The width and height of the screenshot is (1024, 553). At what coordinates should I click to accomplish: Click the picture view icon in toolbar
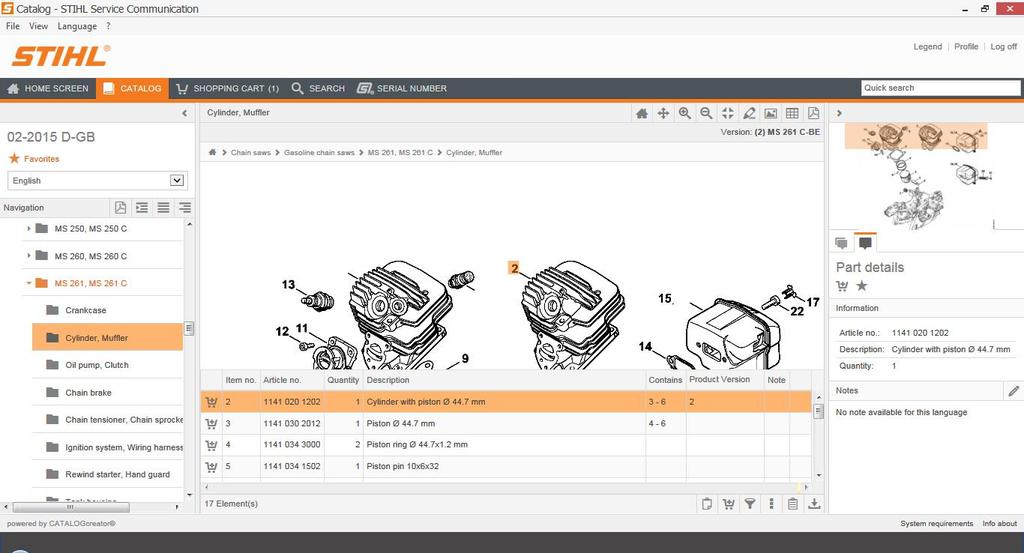pyautogui.click(x=771, y=114)
